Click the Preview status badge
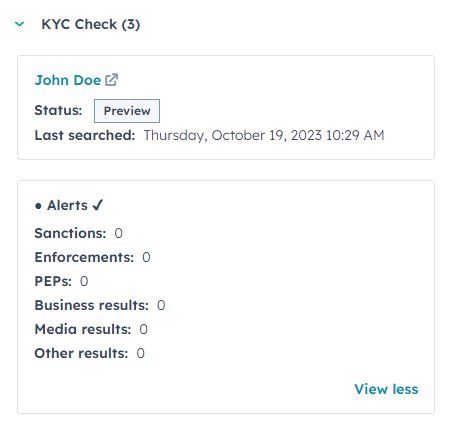The width and height of the screenshot is (453, 424). pos(127,111)
